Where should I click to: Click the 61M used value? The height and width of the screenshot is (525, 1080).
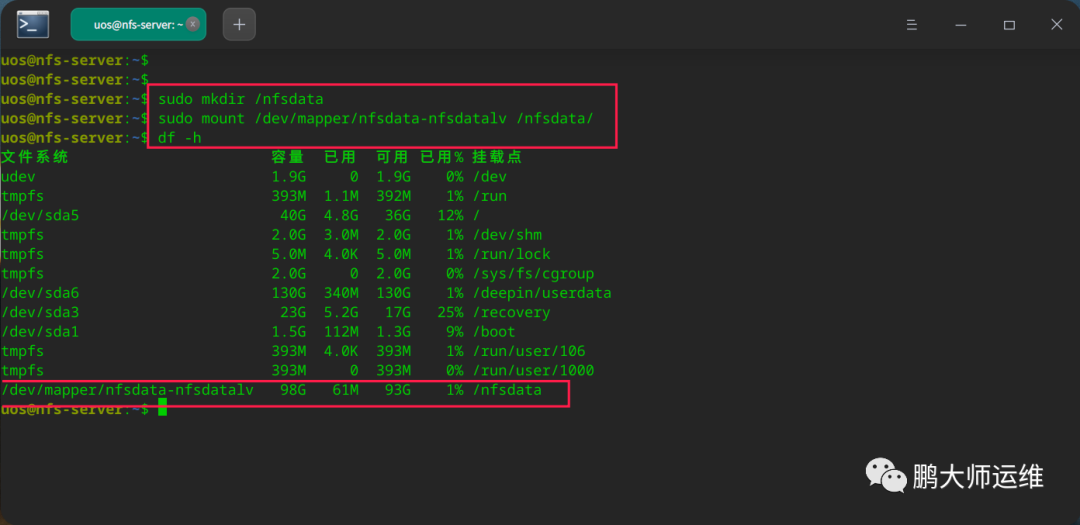pyautogui.click(x=344, y=391)
